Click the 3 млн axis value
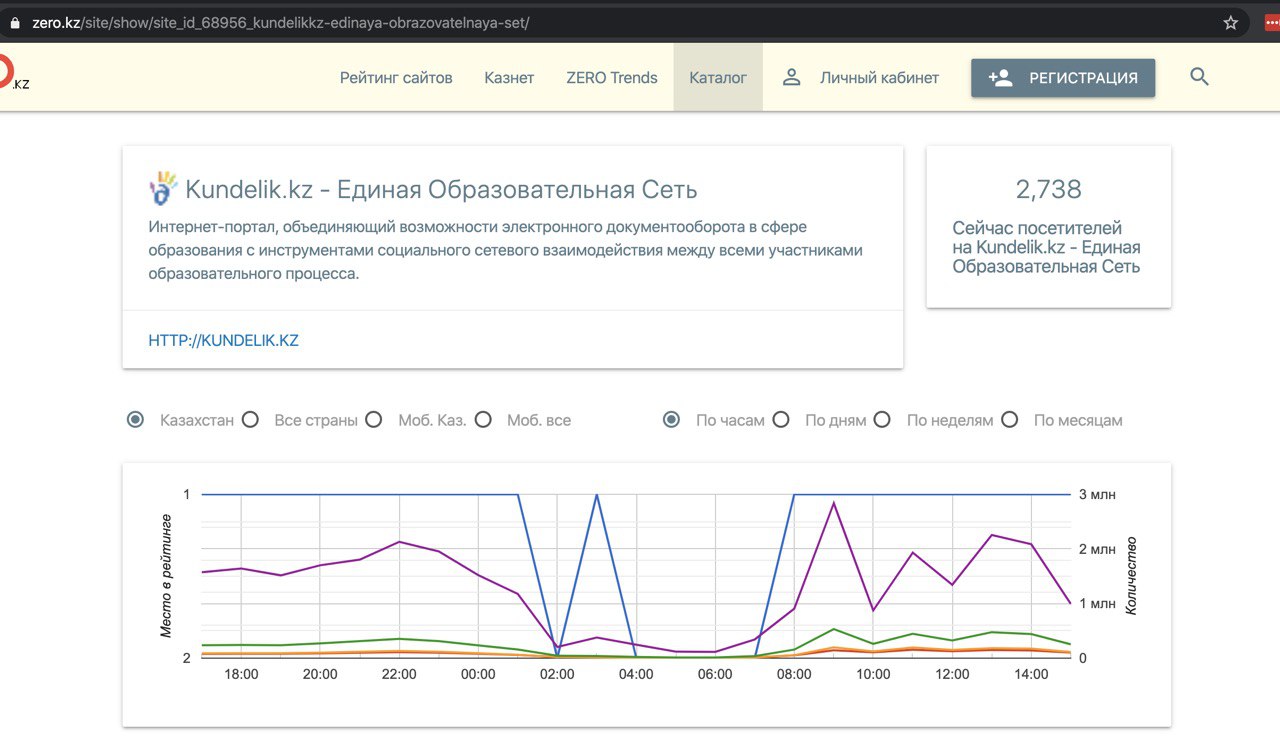Image resolution: width=1280 pixels, height=744 pixels. [x=1097, y=494]
